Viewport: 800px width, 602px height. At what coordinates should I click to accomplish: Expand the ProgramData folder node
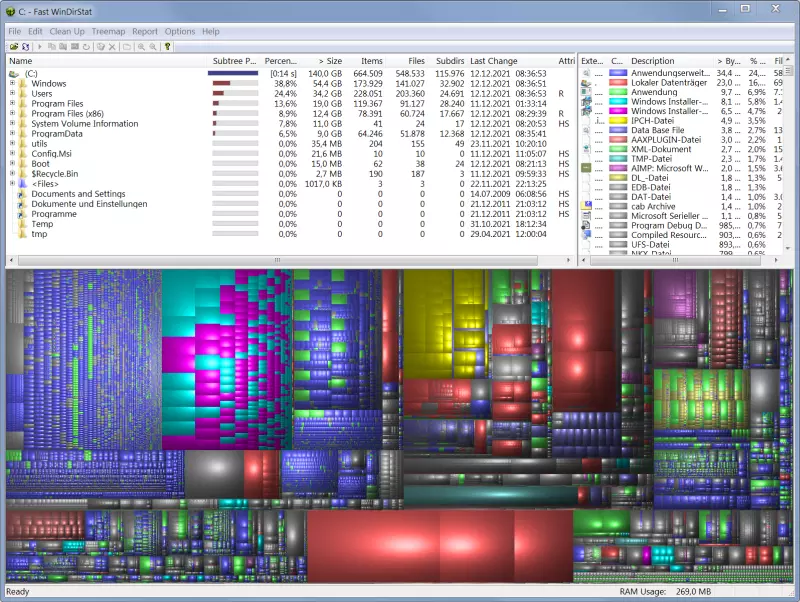[x=12, y=133]
